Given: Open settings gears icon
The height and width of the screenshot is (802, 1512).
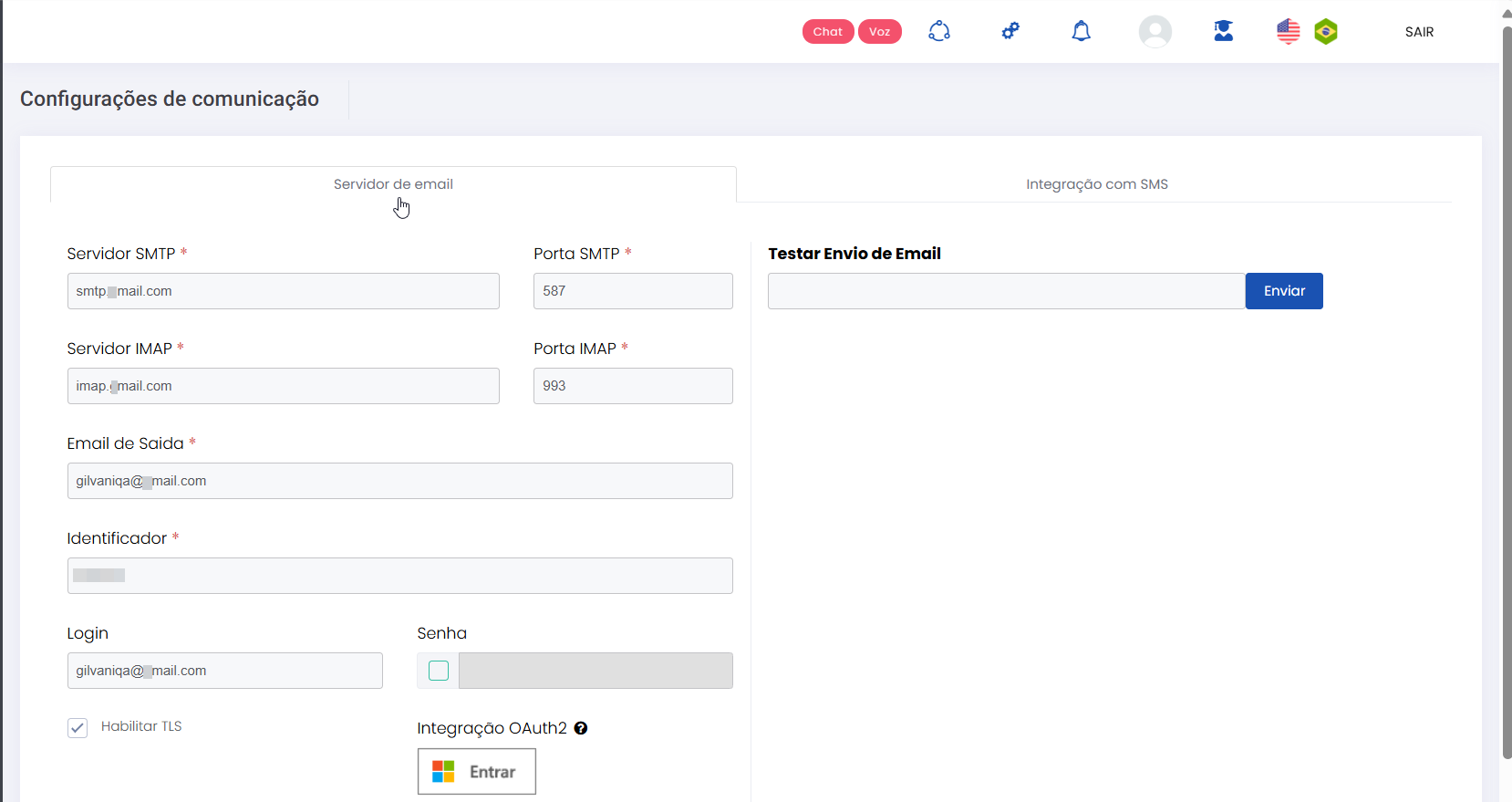Looking at the screenshot, I should click(x=1010, y=32).
